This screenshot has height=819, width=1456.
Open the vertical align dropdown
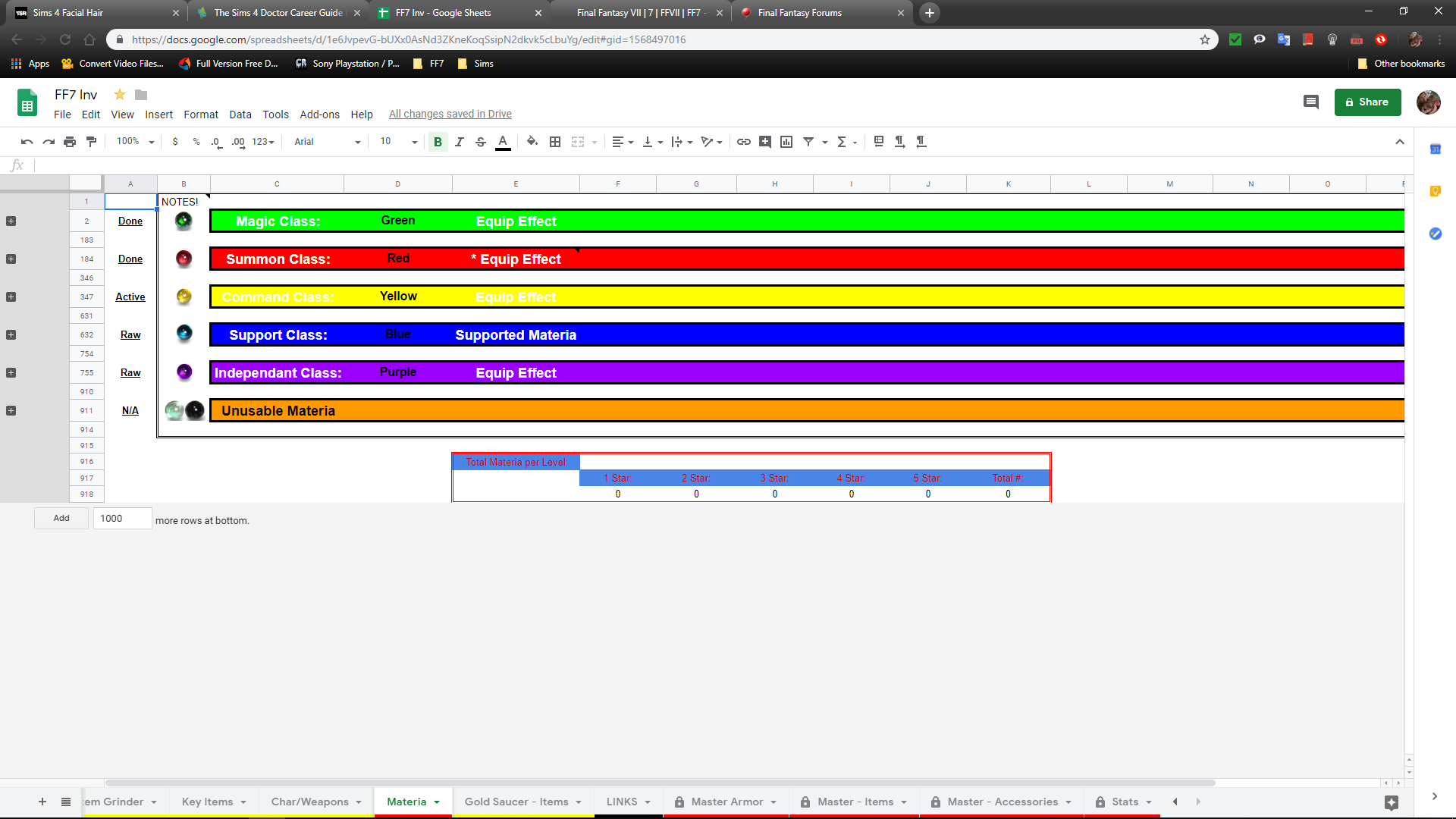(x=652, y=142)
